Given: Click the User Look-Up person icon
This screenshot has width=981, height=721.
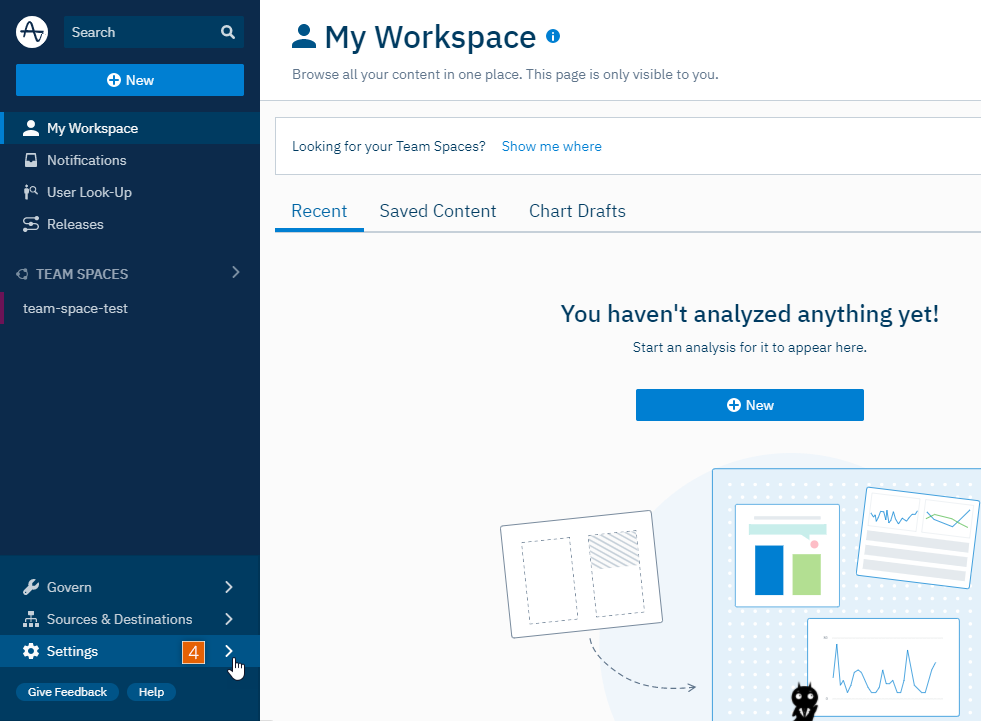Looking at the screenshot, I should coord(31,192).
